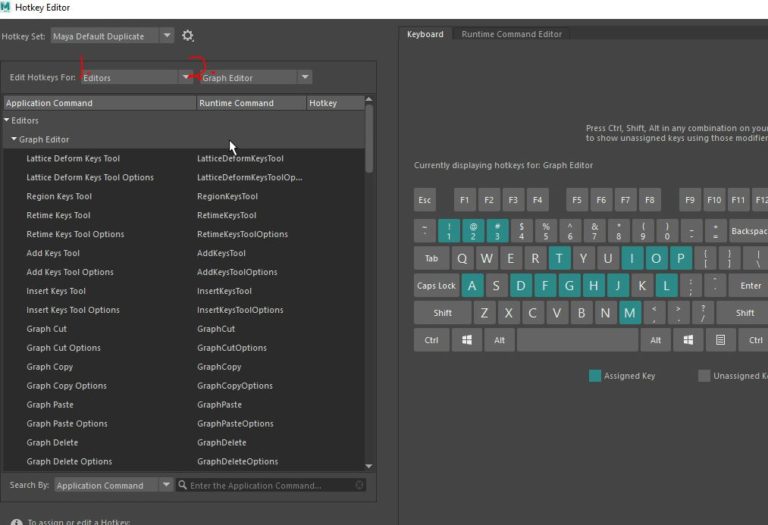Image resolution: width=768 pixels, height=525 pixels.
Task: Sort by the Runtime Command column header
Action: pyautogui.click(x=251, y=103)
